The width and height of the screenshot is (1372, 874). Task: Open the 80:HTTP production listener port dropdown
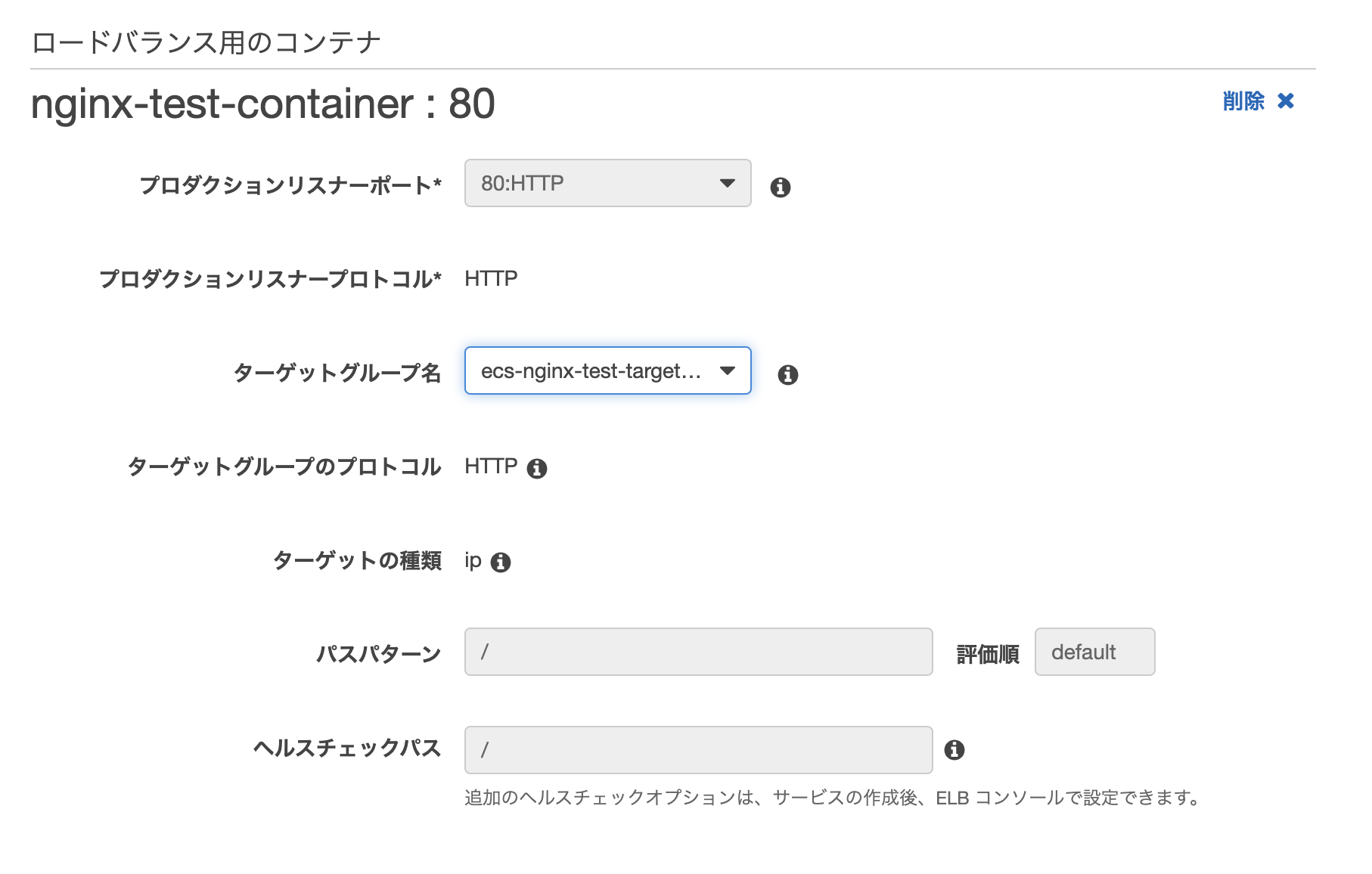click(x=608, y=183)
